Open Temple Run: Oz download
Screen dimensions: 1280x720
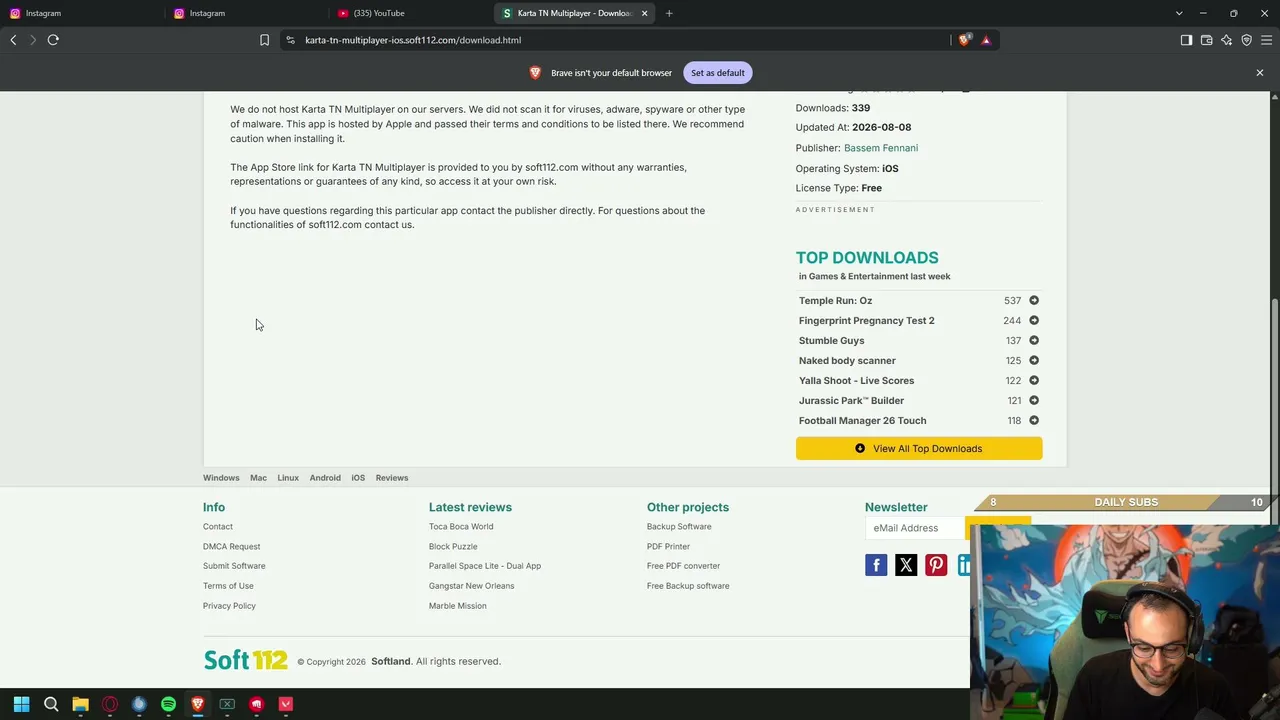click(x=835, y=301)
